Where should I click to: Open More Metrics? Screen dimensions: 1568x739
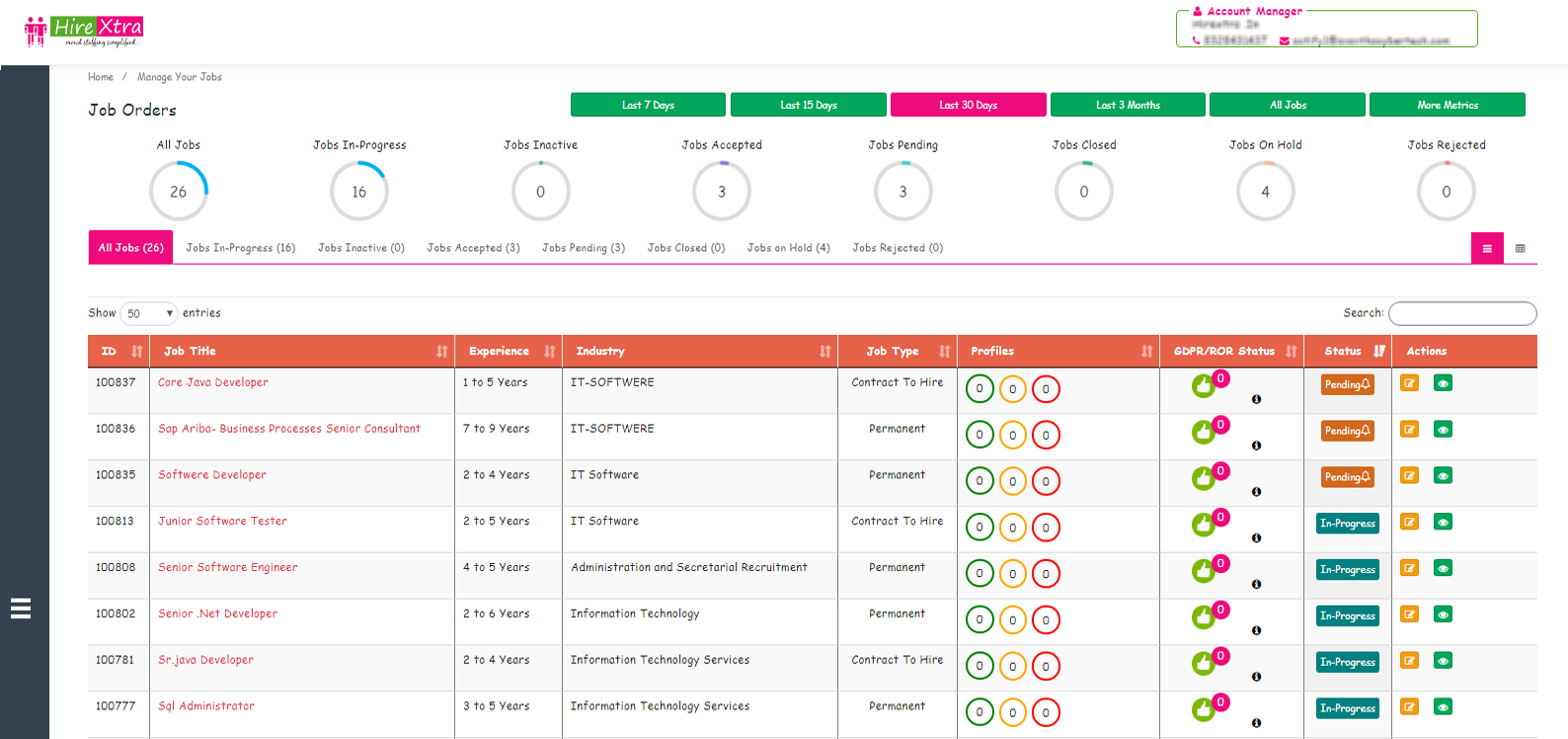pyautogui.click(x=1448, y=105)
